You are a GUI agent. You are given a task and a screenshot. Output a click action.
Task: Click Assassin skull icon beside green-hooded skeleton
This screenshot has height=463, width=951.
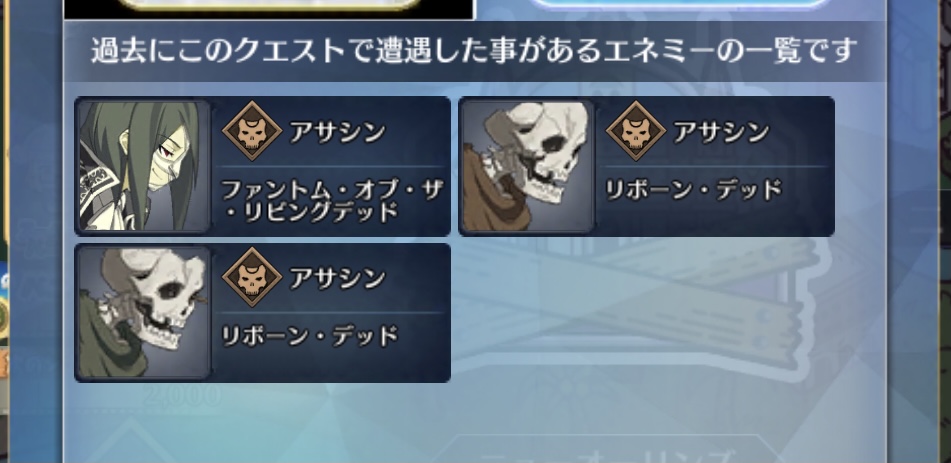click(252, 277)
